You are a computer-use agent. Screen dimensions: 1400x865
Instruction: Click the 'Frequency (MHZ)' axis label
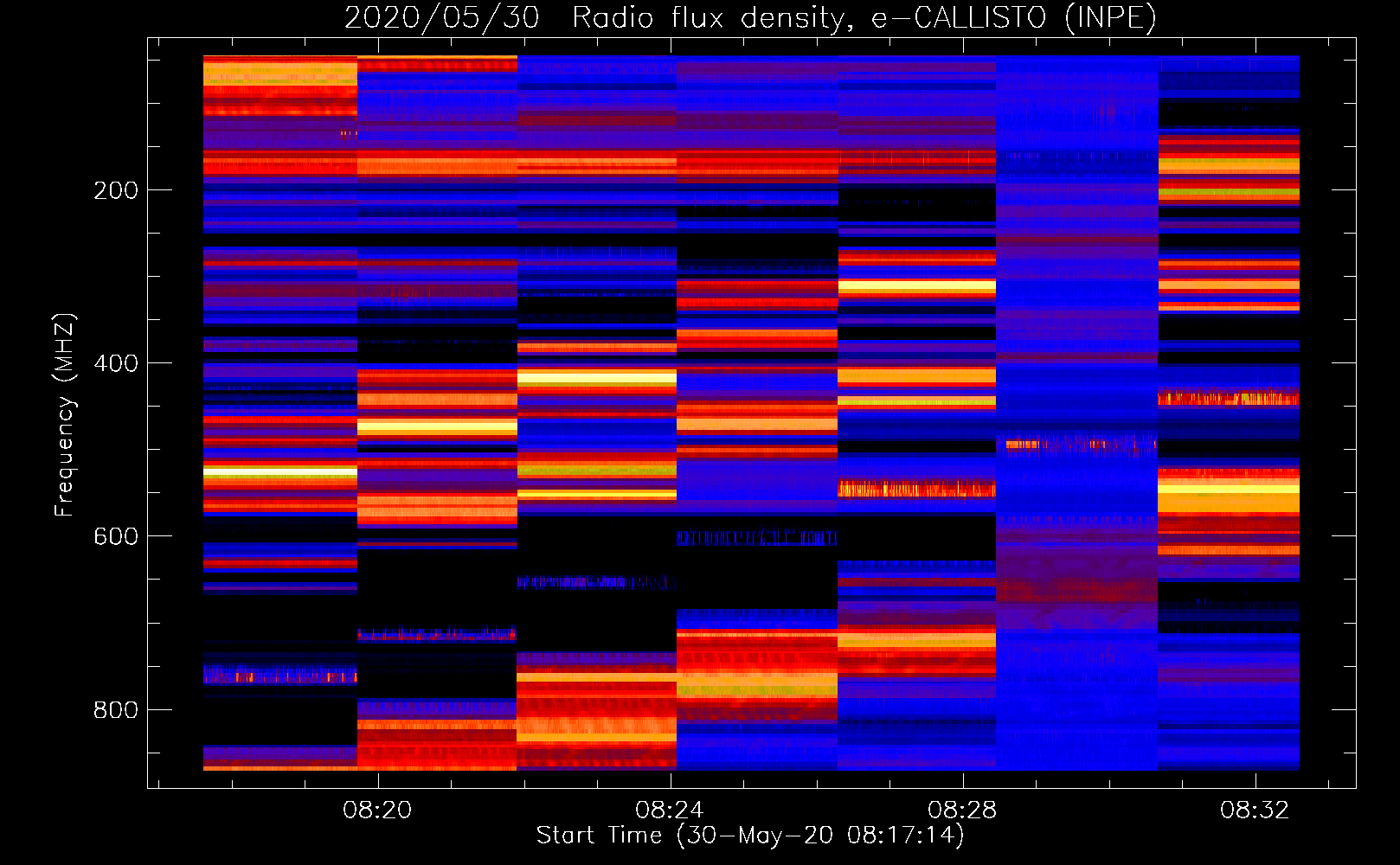click(64, 414)
